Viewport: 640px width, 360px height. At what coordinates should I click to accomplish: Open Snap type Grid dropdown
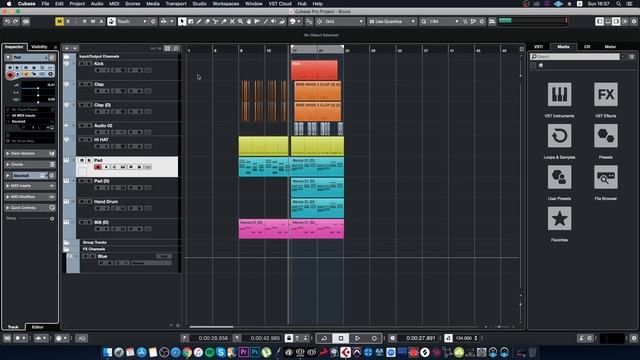pyautogui.click(x=344, y=21)
